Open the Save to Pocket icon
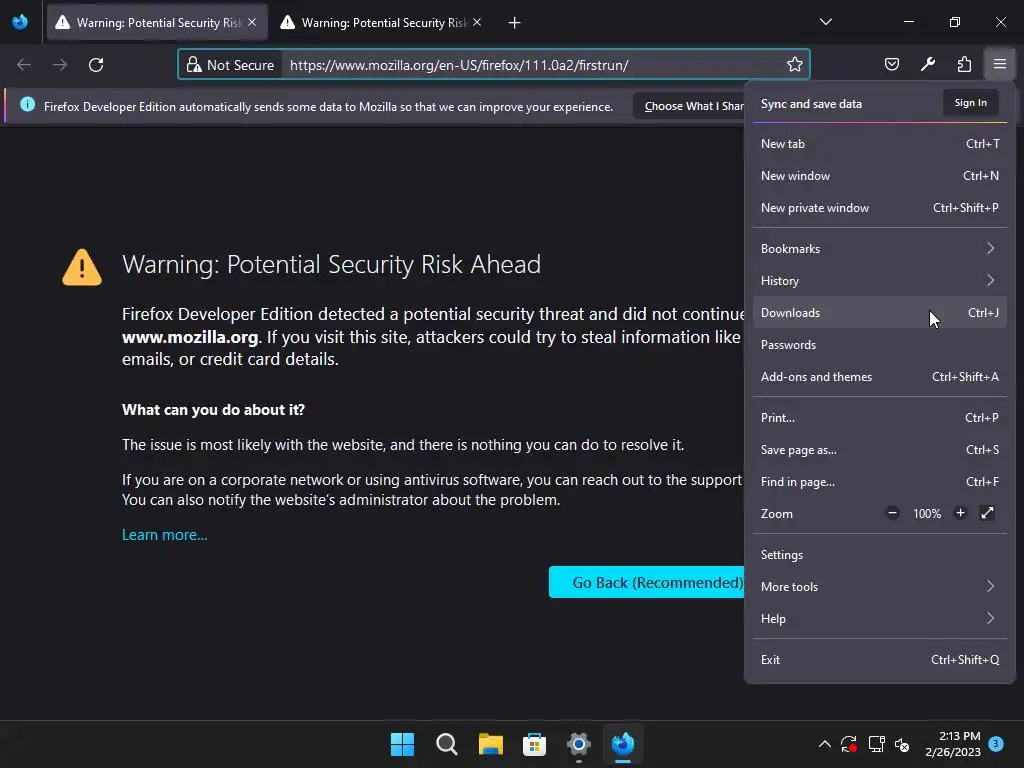1024x768 pixels. coord(891,65)
